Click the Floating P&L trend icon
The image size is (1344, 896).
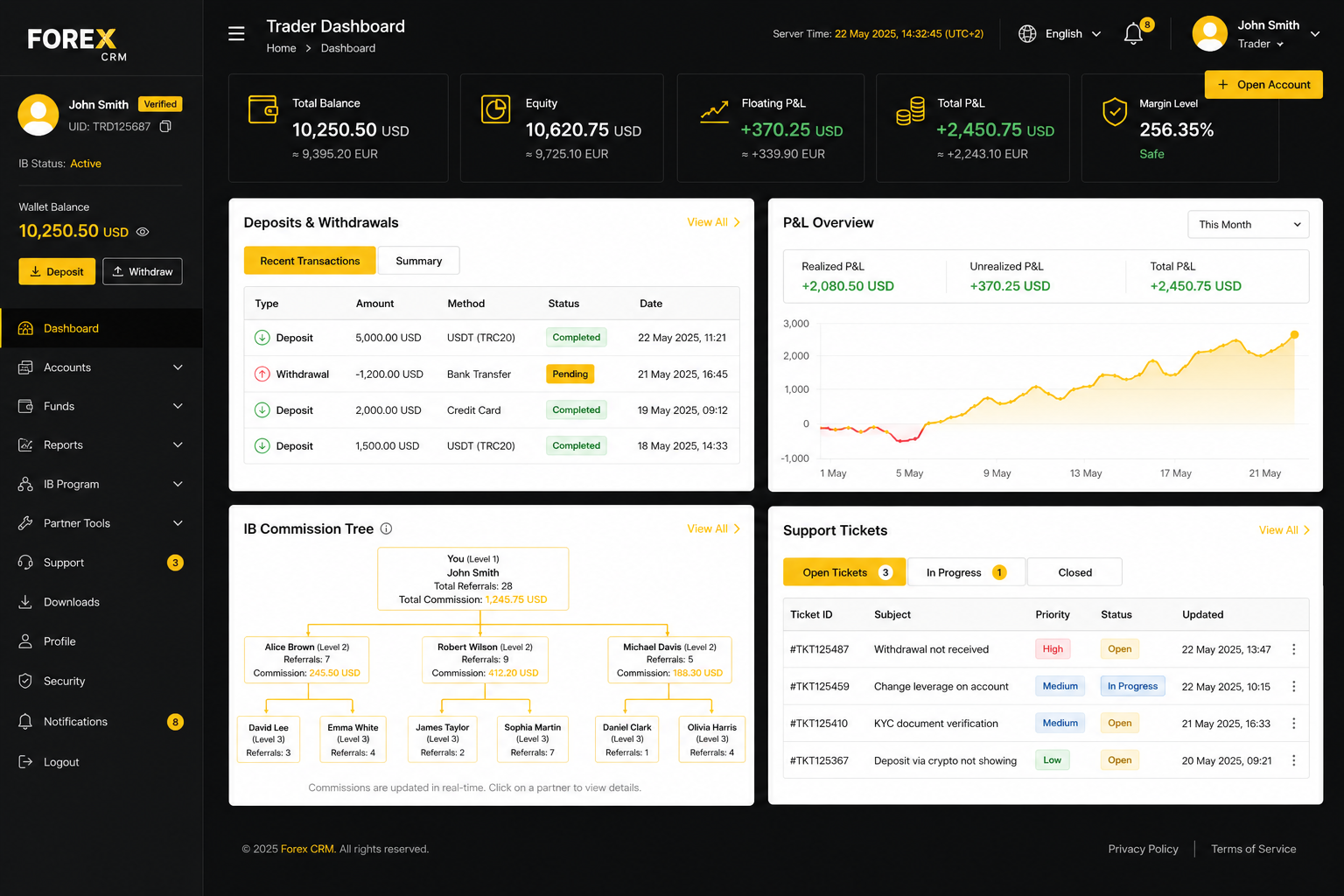coord(714,112)
